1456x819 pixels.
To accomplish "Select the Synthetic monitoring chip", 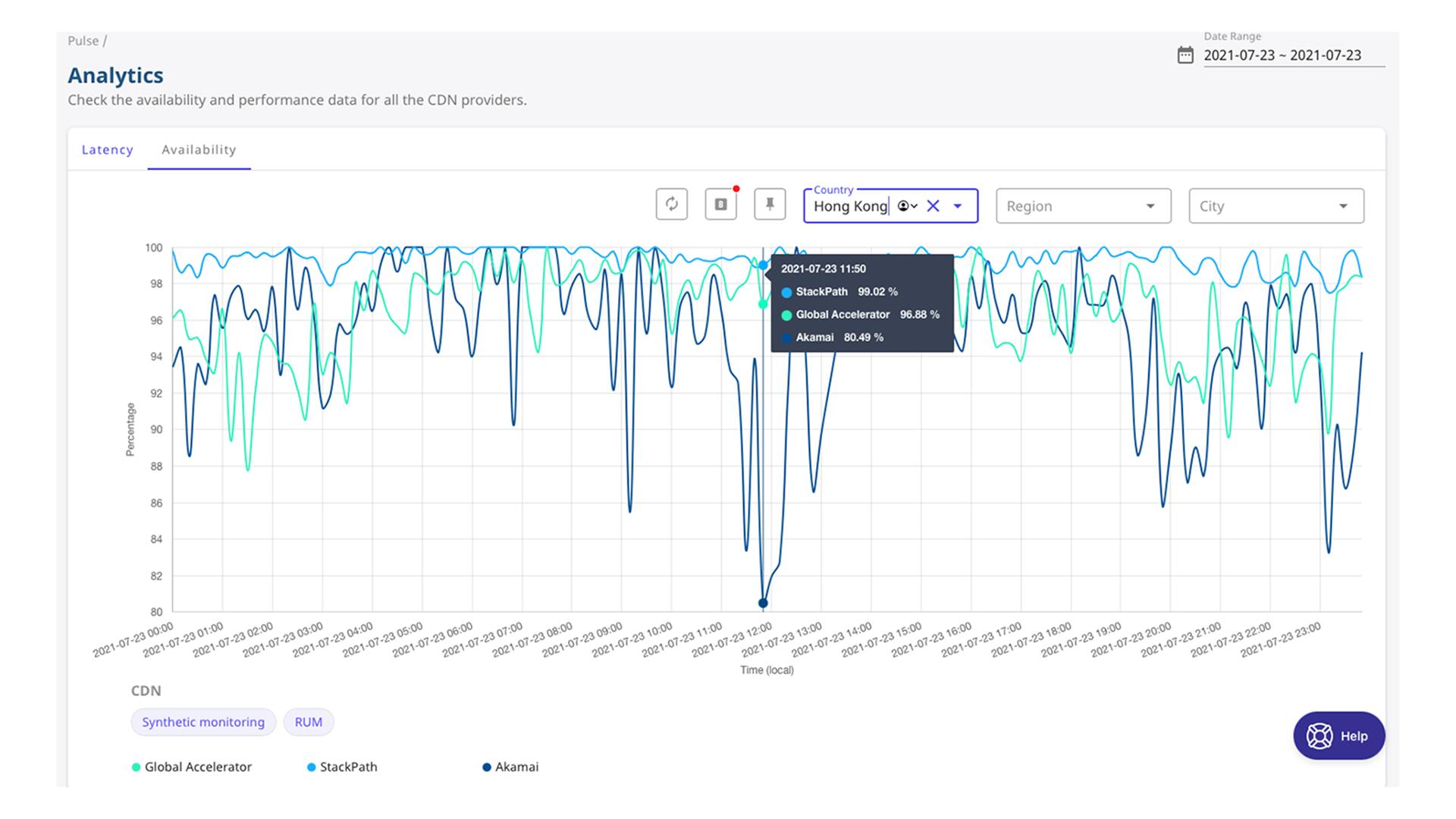I will pos(203,722).
